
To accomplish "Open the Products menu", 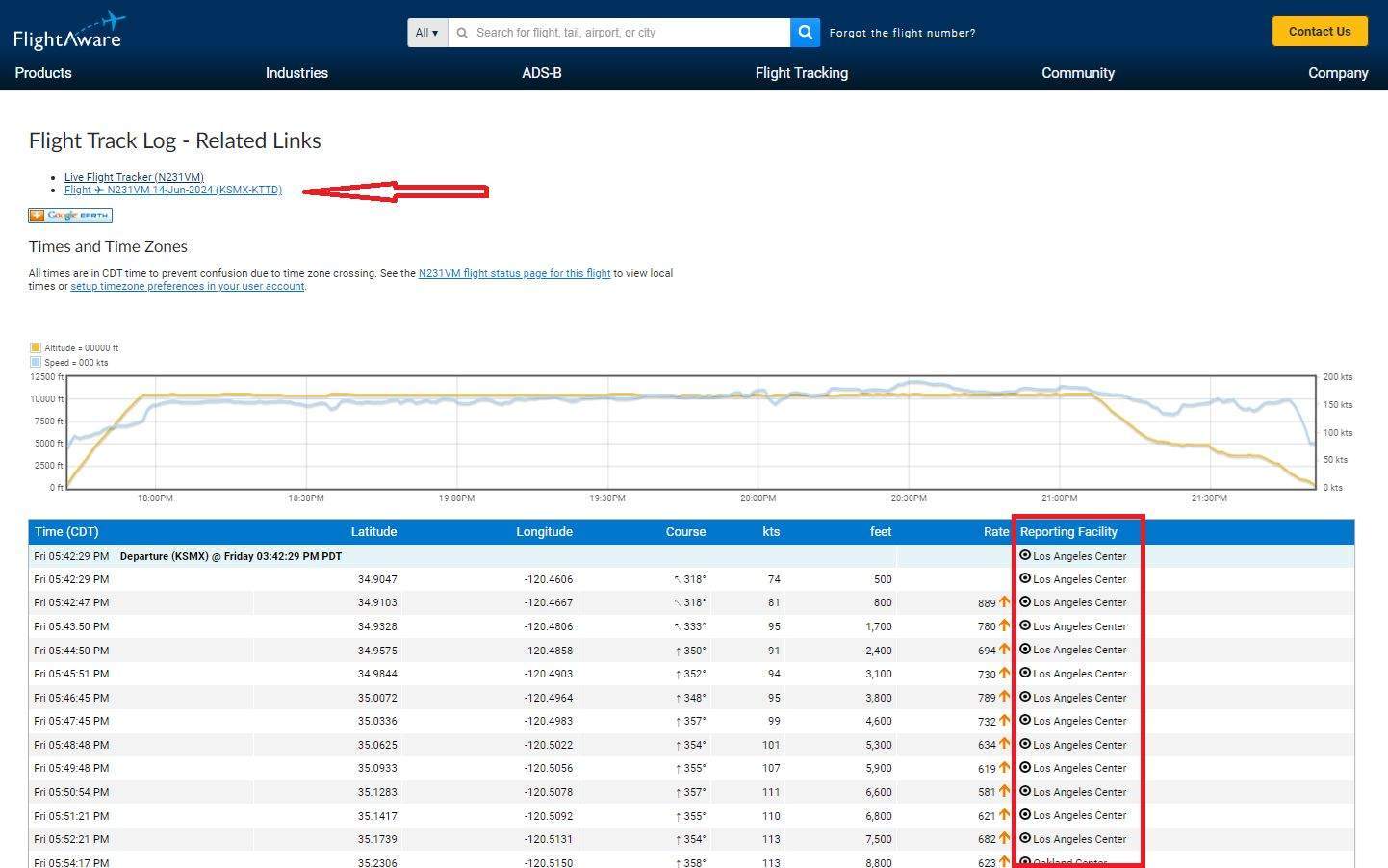I will pos(43,73).
